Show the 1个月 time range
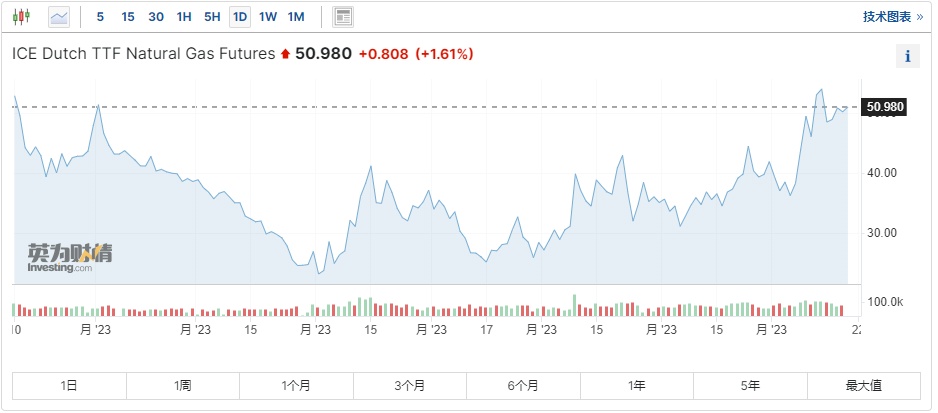This screenshot has height=413, width=938. 296,385
